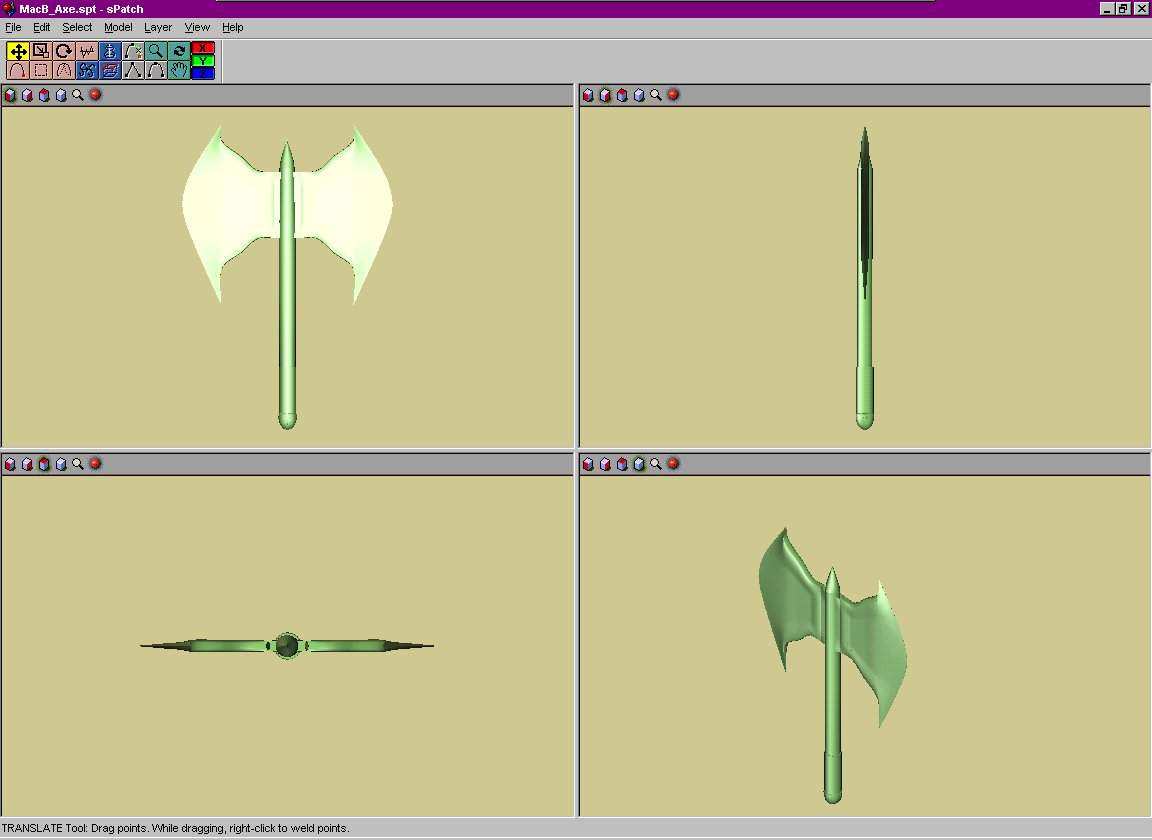Click red sphere in bottom-right viewport header
The image size is (1152, 840).
point(673,464)
